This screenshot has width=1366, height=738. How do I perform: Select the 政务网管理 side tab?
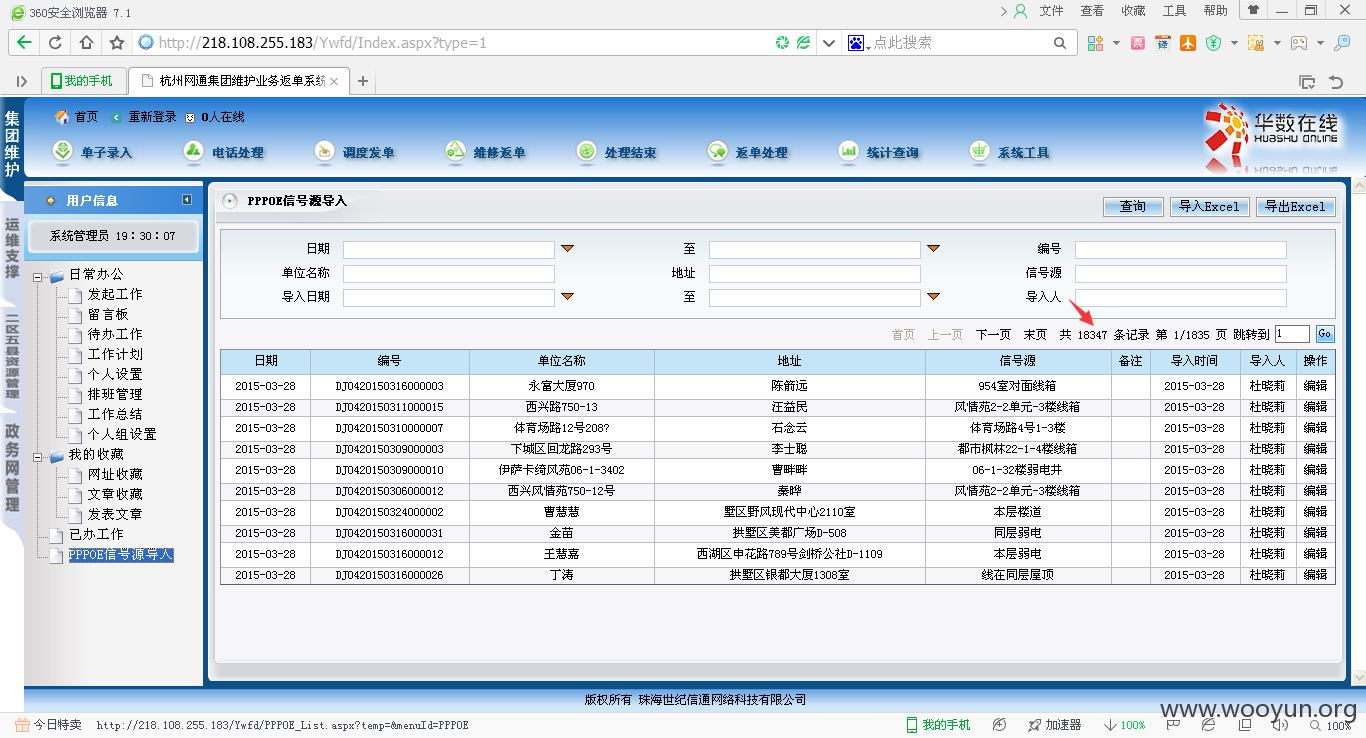click(x=12, y=467)
